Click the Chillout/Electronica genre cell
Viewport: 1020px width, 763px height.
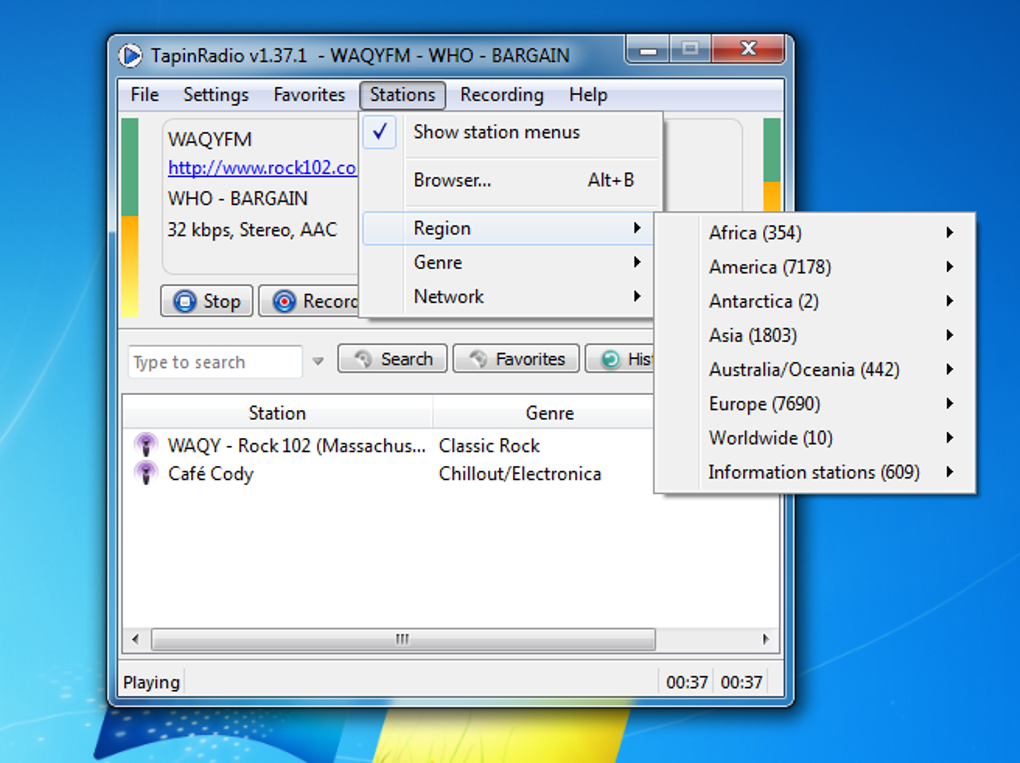click(x=520, y=474)
